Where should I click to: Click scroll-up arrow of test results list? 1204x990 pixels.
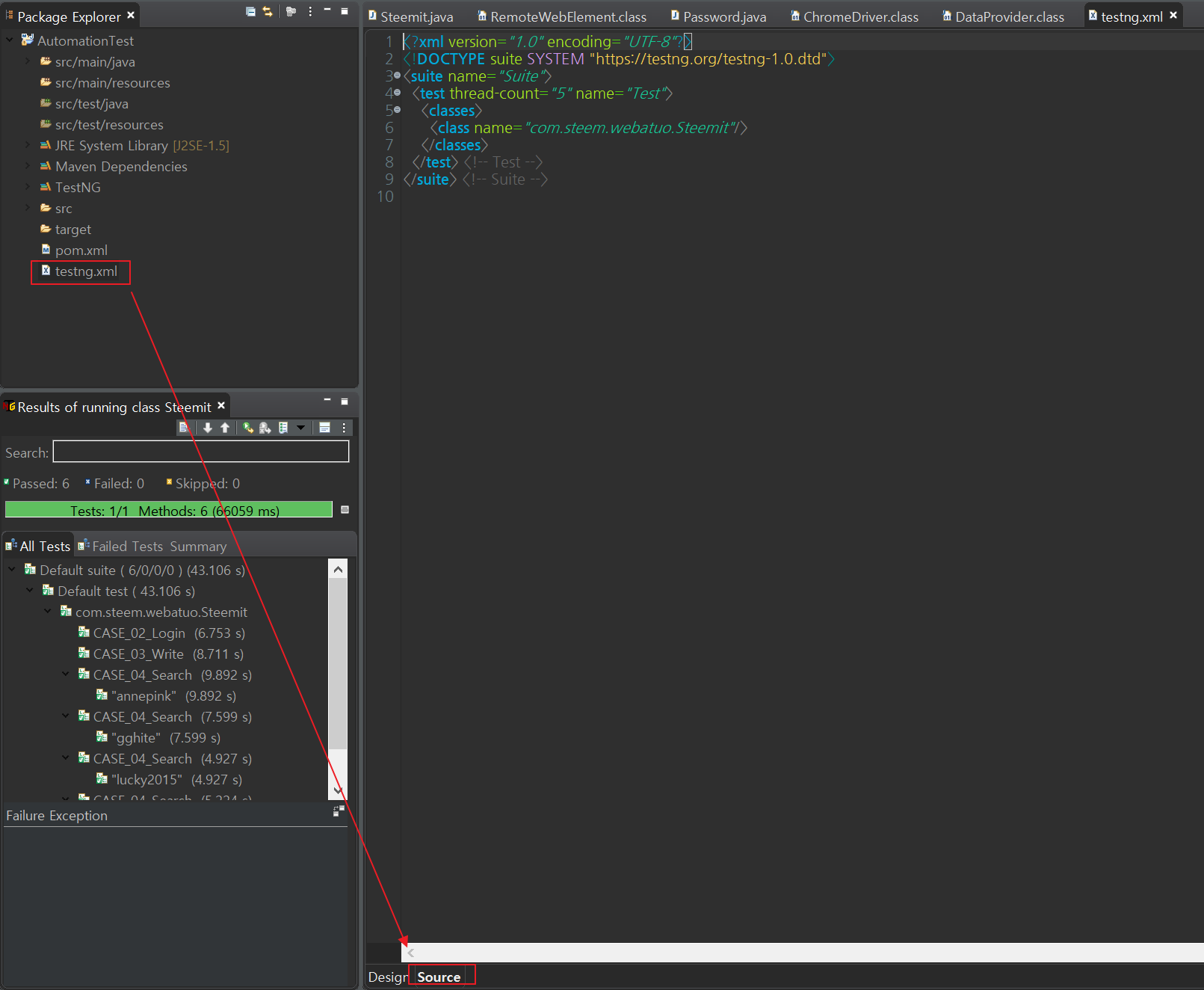coord(338,569)
